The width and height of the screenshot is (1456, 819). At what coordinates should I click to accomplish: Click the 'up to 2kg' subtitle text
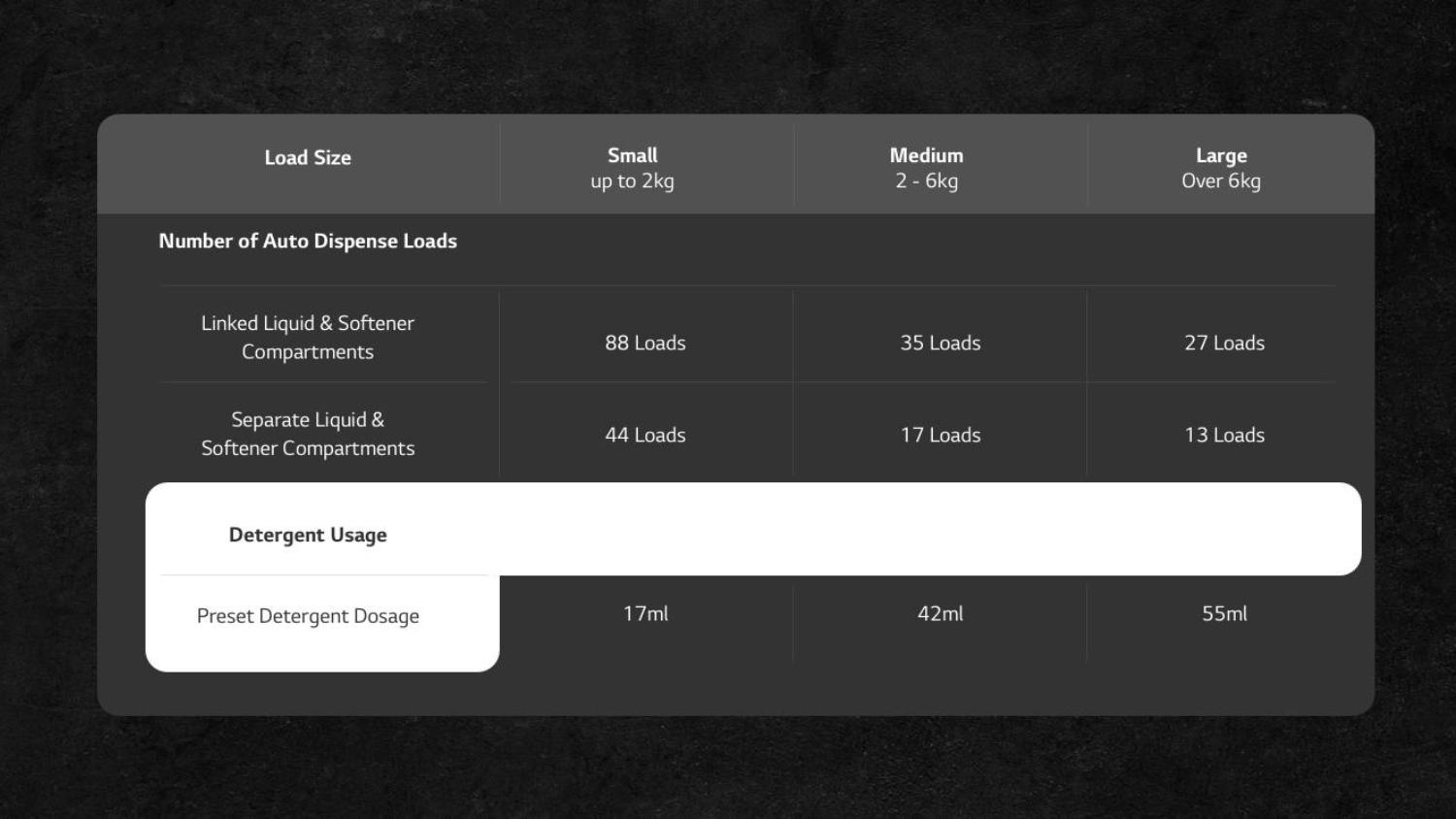click(x=632, y=181)
